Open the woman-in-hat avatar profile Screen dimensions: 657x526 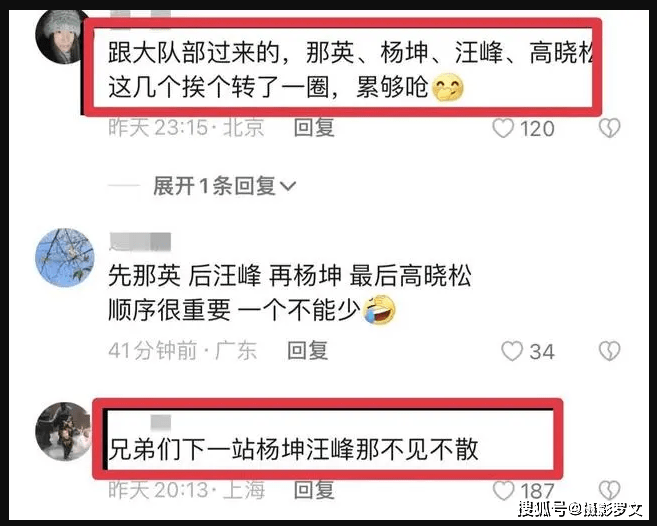pos(60,37)
